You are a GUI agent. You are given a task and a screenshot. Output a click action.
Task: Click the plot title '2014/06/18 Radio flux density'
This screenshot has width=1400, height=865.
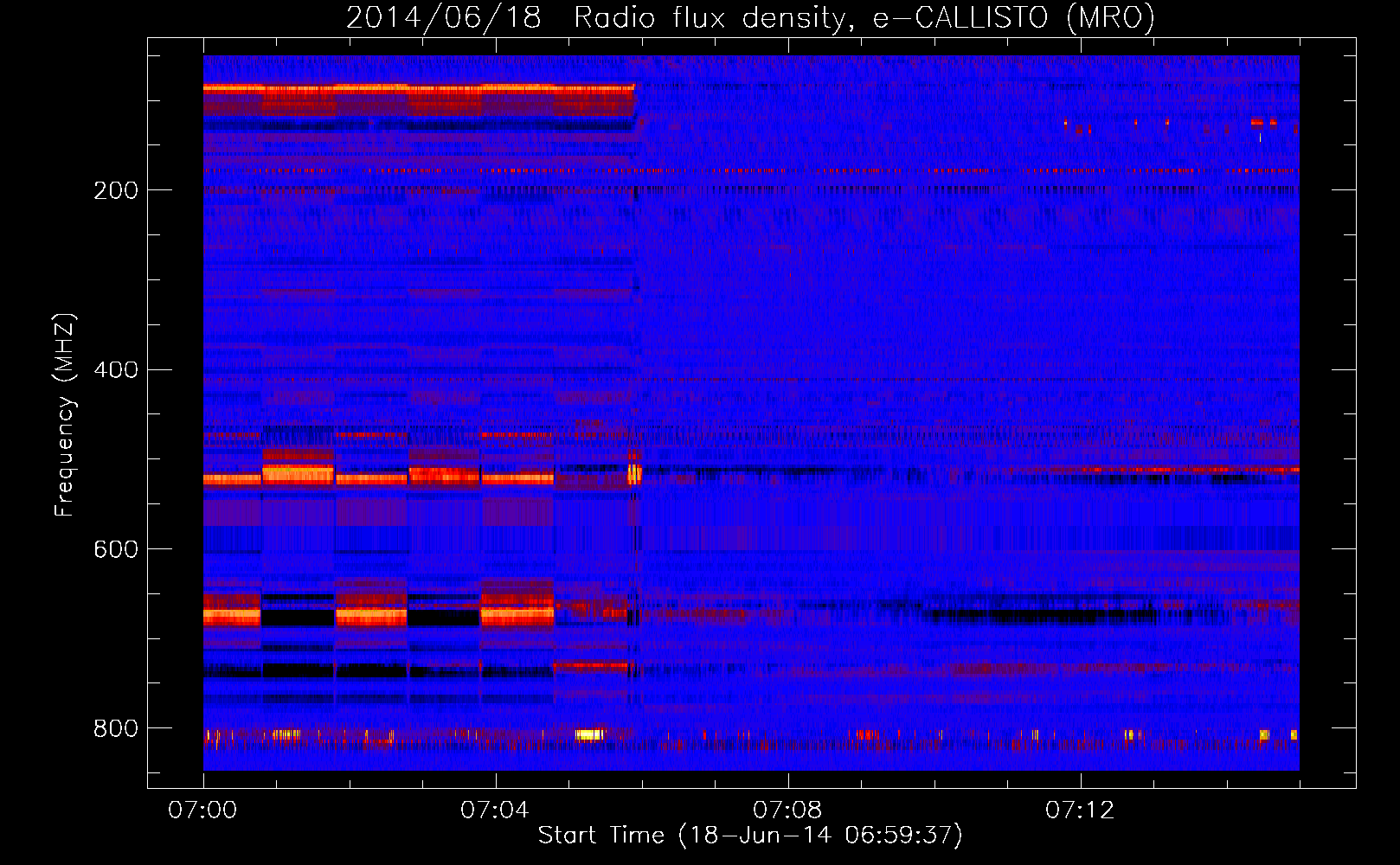coord(750,17)
